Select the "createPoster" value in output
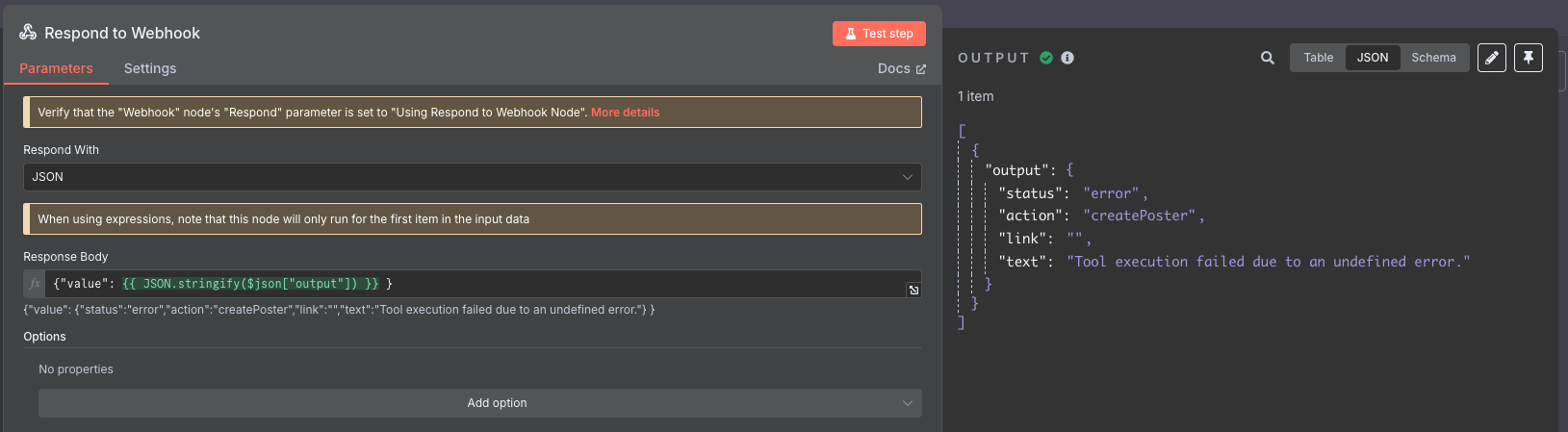Viewport: 1568px width, 432px height. tap(1139, 216)
